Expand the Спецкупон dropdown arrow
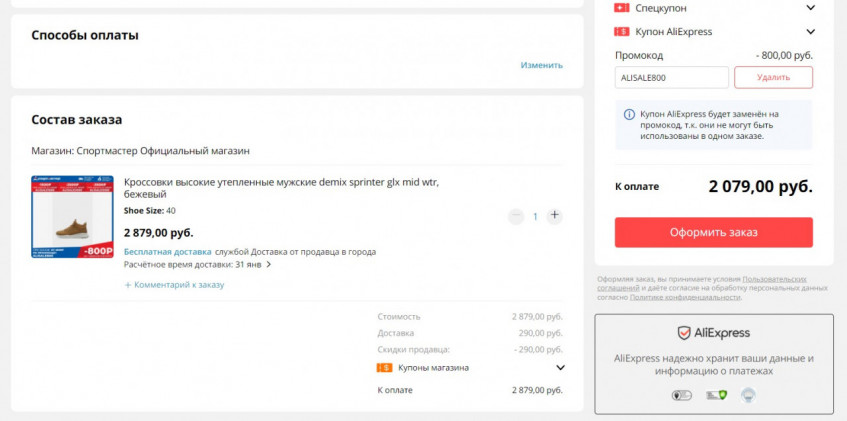Viewport: 847px width, 421px height. point(809,7)
